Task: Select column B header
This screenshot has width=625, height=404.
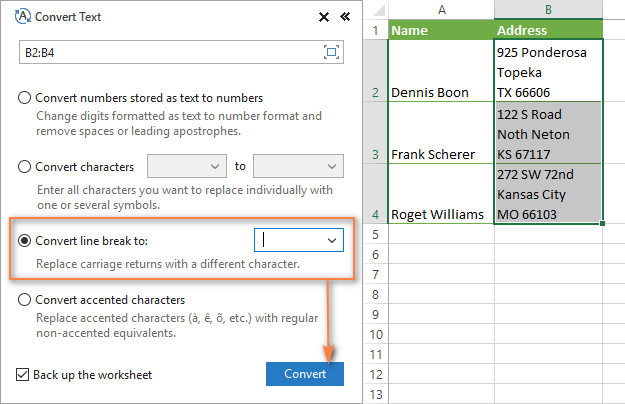Action: [x=548, y=9]
